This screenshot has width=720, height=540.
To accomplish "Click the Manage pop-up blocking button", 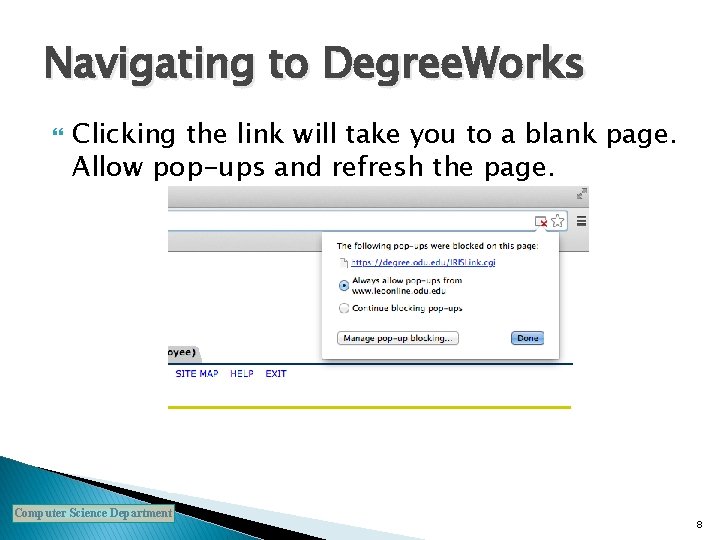I will click(398, 338).
